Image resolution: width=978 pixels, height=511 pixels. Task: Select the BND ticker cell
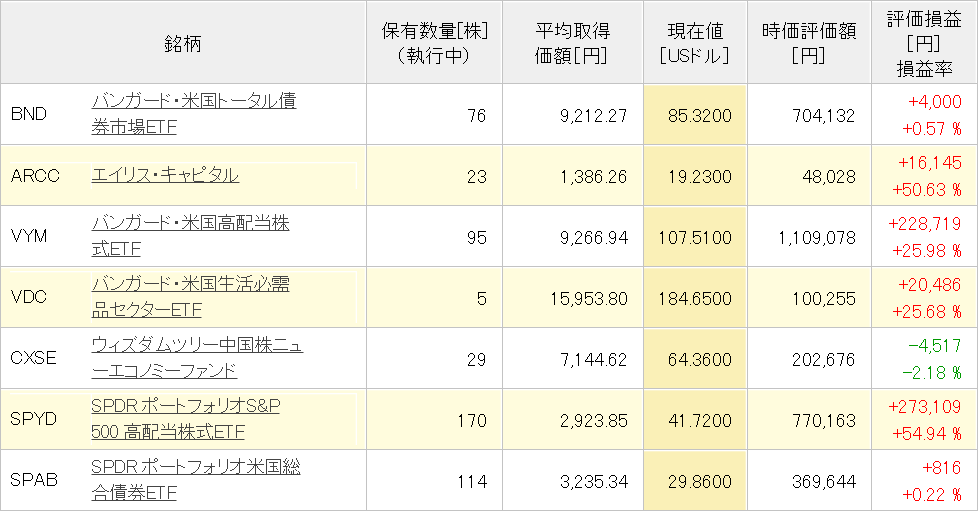coord(28,115)
